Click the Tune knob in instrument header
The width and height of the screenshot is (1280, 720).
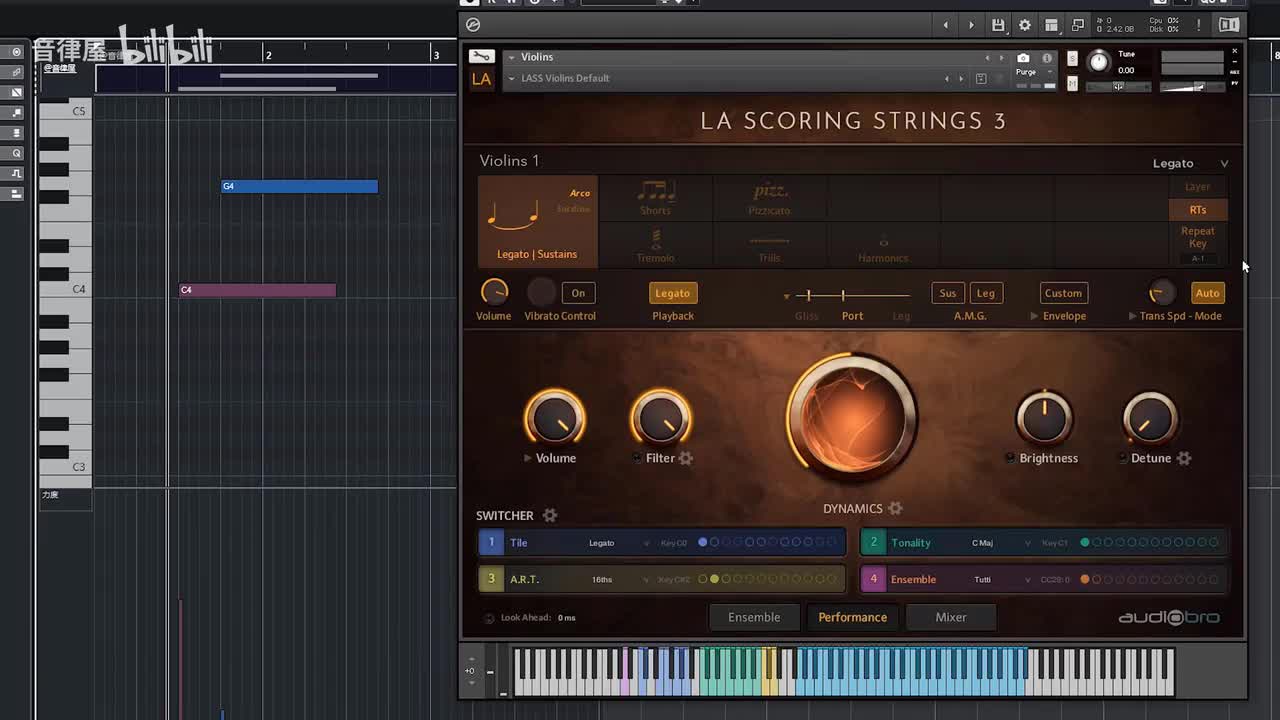pyautogui.click(x=1099, y=62)
